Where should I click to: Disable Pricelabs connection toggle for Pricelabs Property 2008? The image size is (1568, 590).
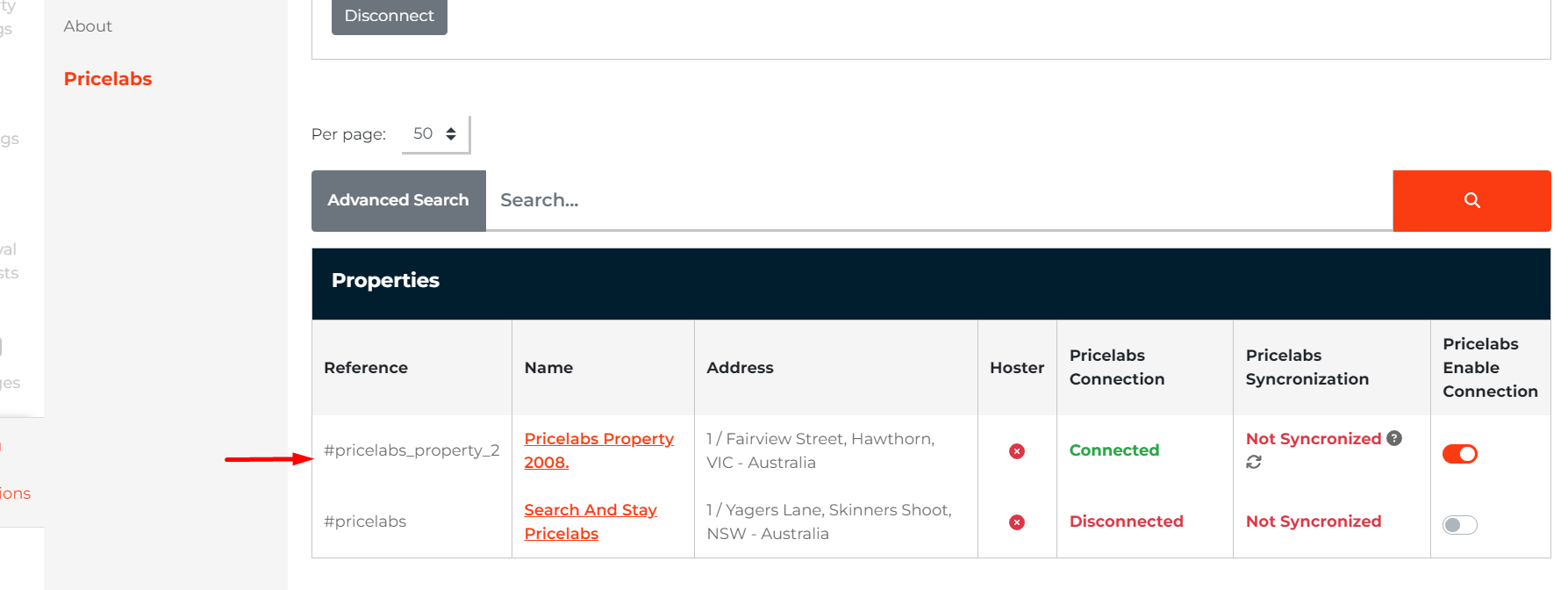1460,454
